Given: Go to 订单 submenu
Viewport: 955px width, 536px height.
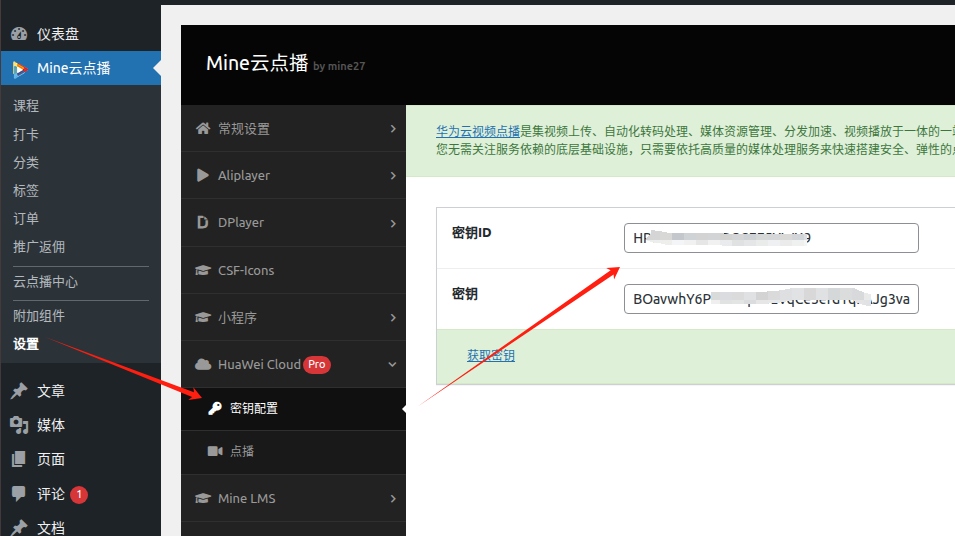Looking at the screenshot, I should coord(26,218).
